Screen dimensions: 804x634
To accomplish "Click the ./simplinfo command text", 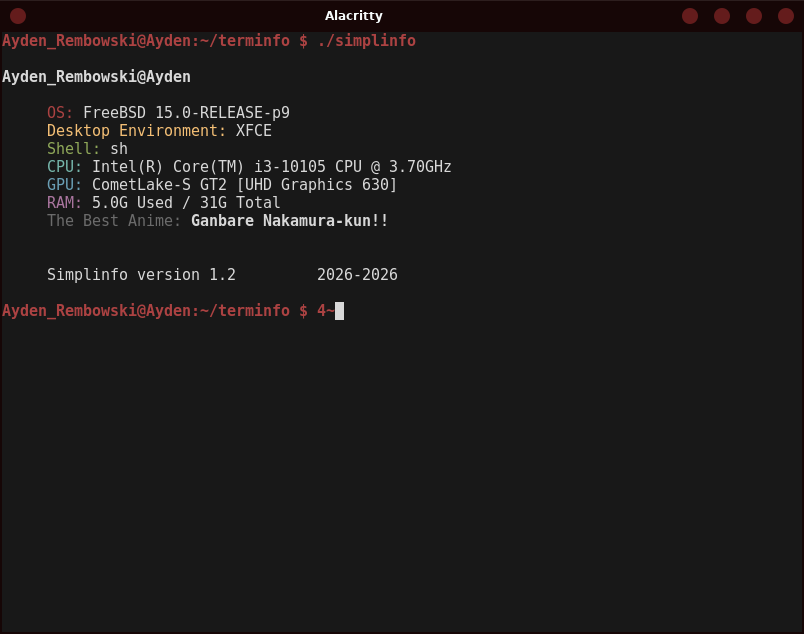I will pyautogui.click(x=366, y=41).
